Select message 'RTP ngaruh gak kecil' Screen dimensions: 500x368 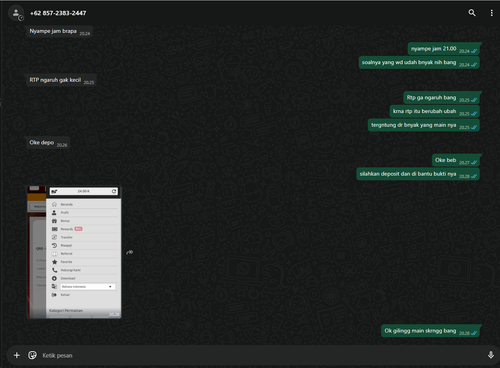pos(61,80)
